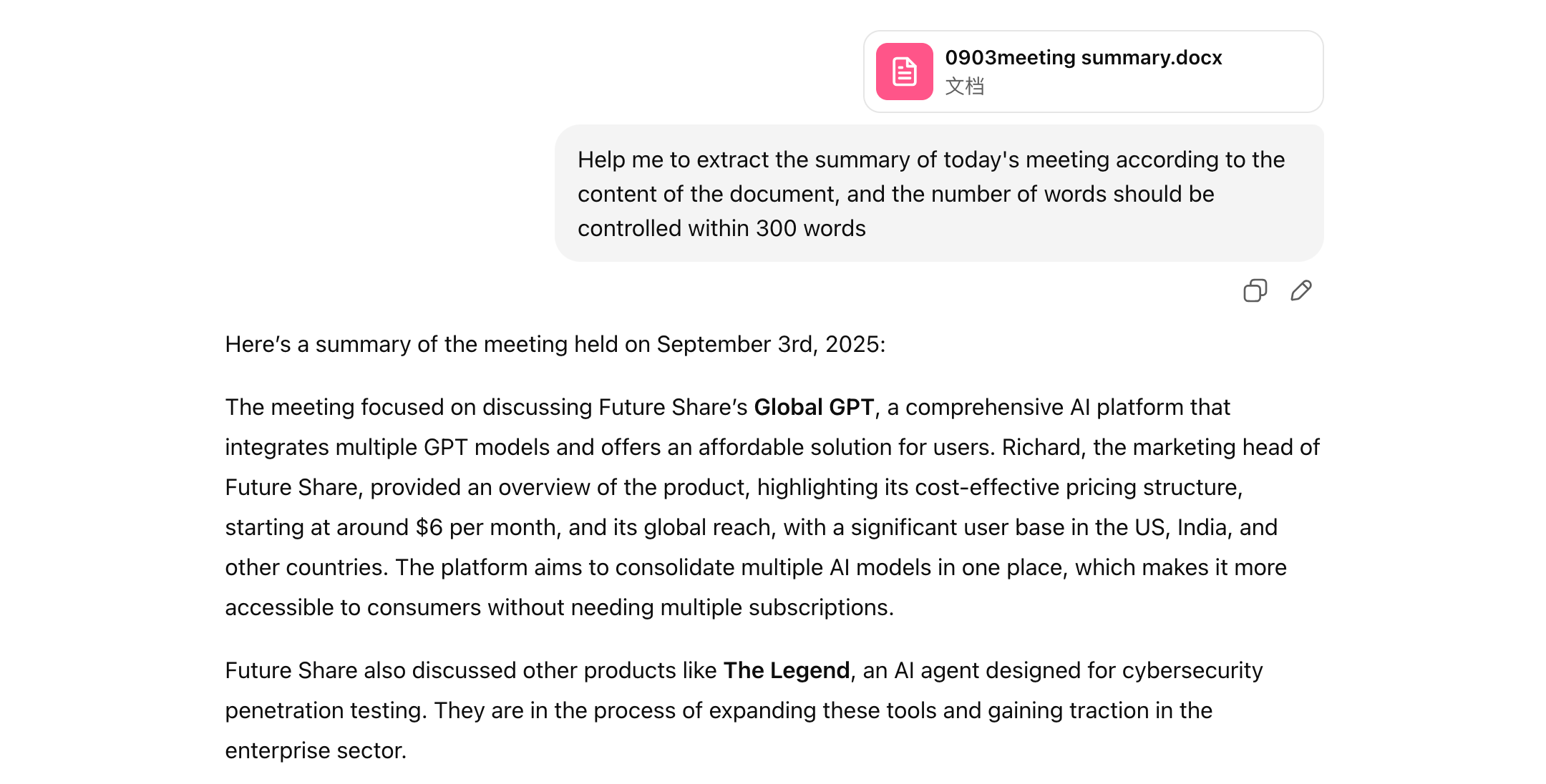This screenshot has height=784, width=1546.
Task: Open the 0903meeting summary.docx filename
Action: (x=1083, y=57)
